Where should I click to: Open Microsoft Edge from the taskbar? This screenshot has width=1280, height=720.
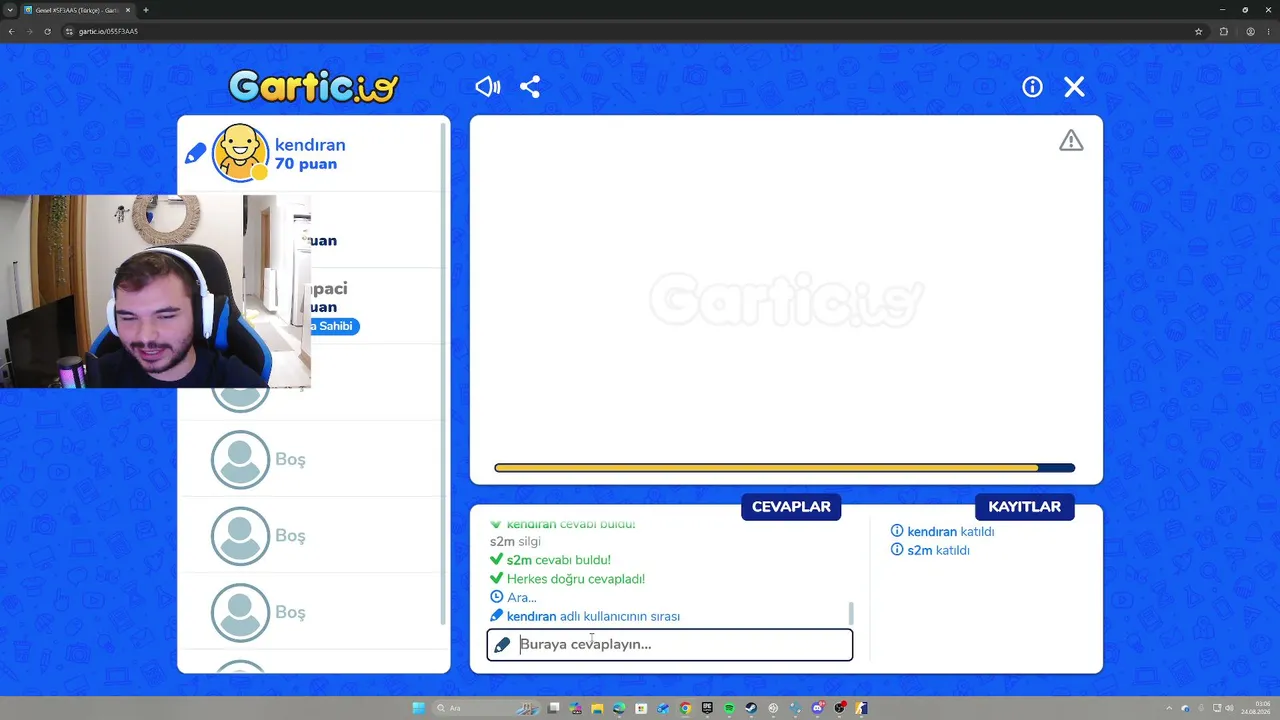click(619, 708)
